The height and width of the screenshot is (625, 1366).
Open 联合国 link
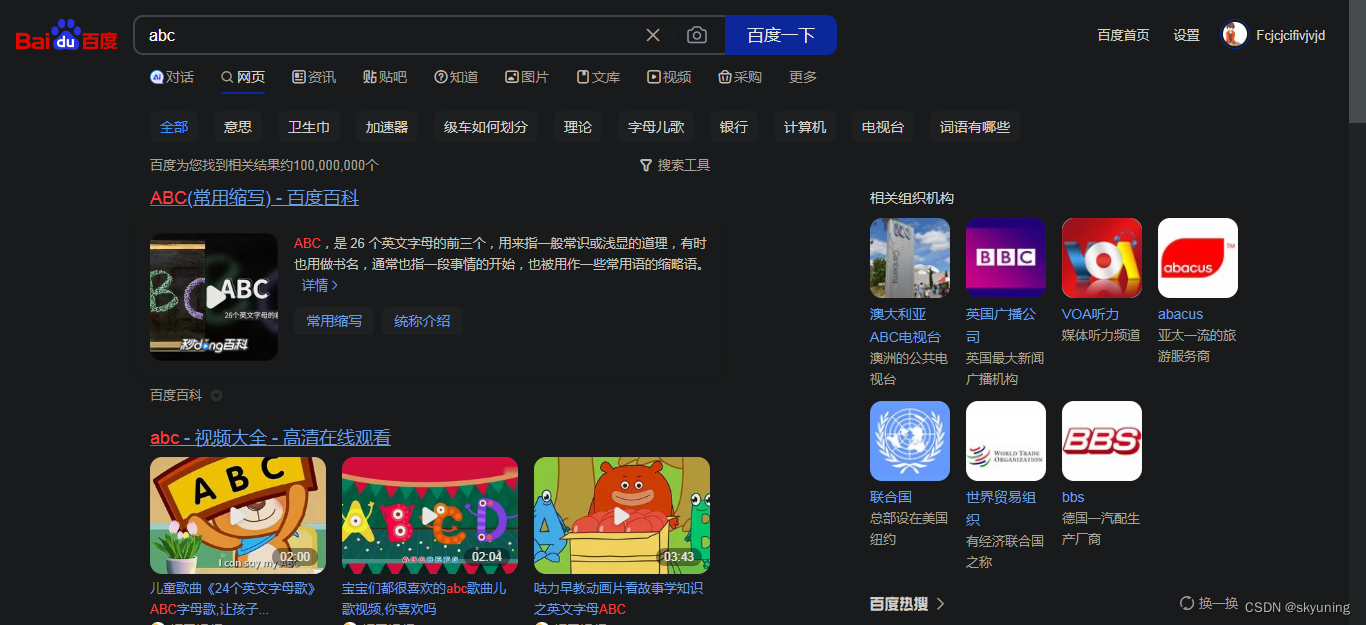pos(891,497)
